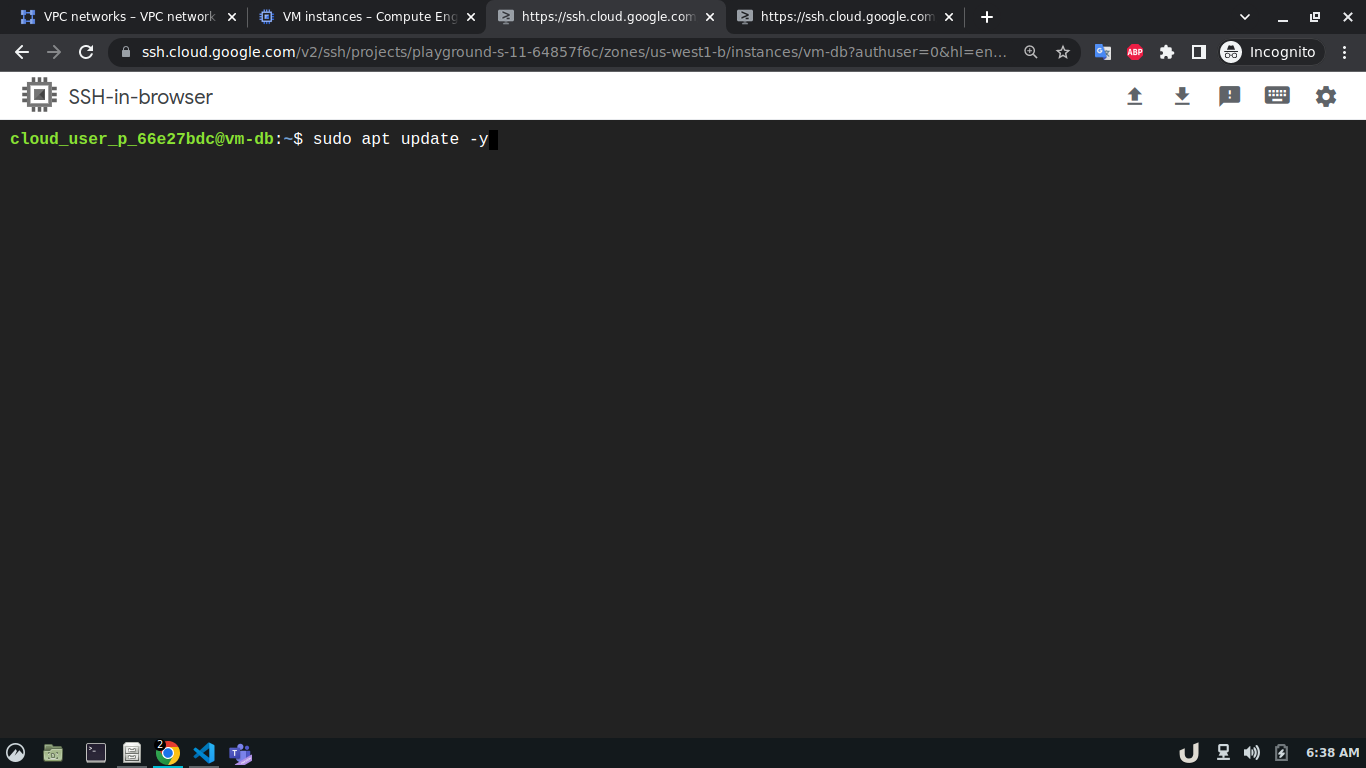Open Google Translate extension
1366x768 pixels.
point(1103,52)
